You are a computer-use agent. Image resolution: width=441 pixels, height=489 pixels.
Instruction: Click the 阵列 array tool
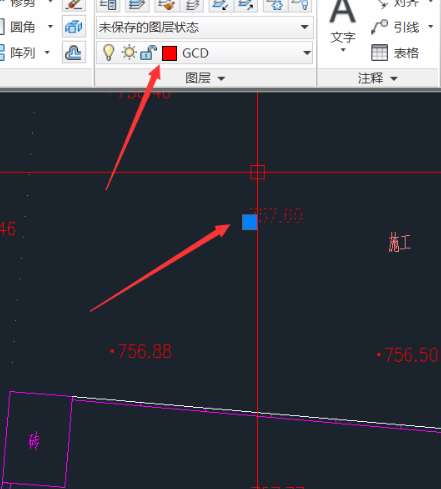coord(22,53)
